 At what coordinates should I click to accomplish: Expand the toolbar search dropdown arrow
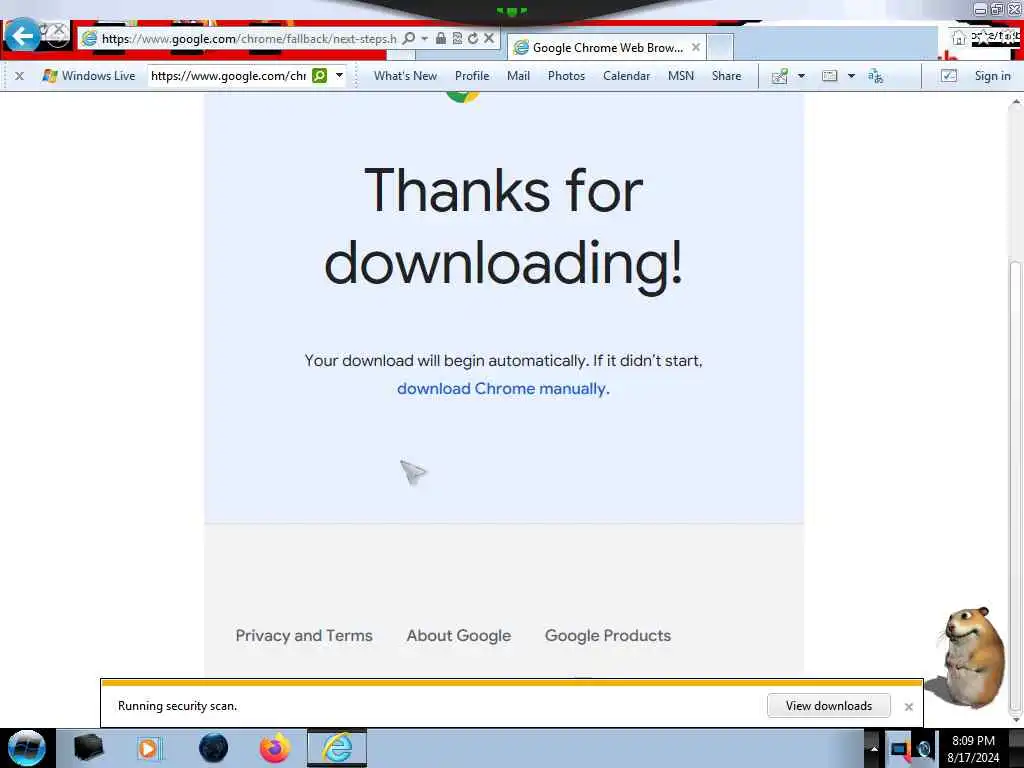click(340, 76)
